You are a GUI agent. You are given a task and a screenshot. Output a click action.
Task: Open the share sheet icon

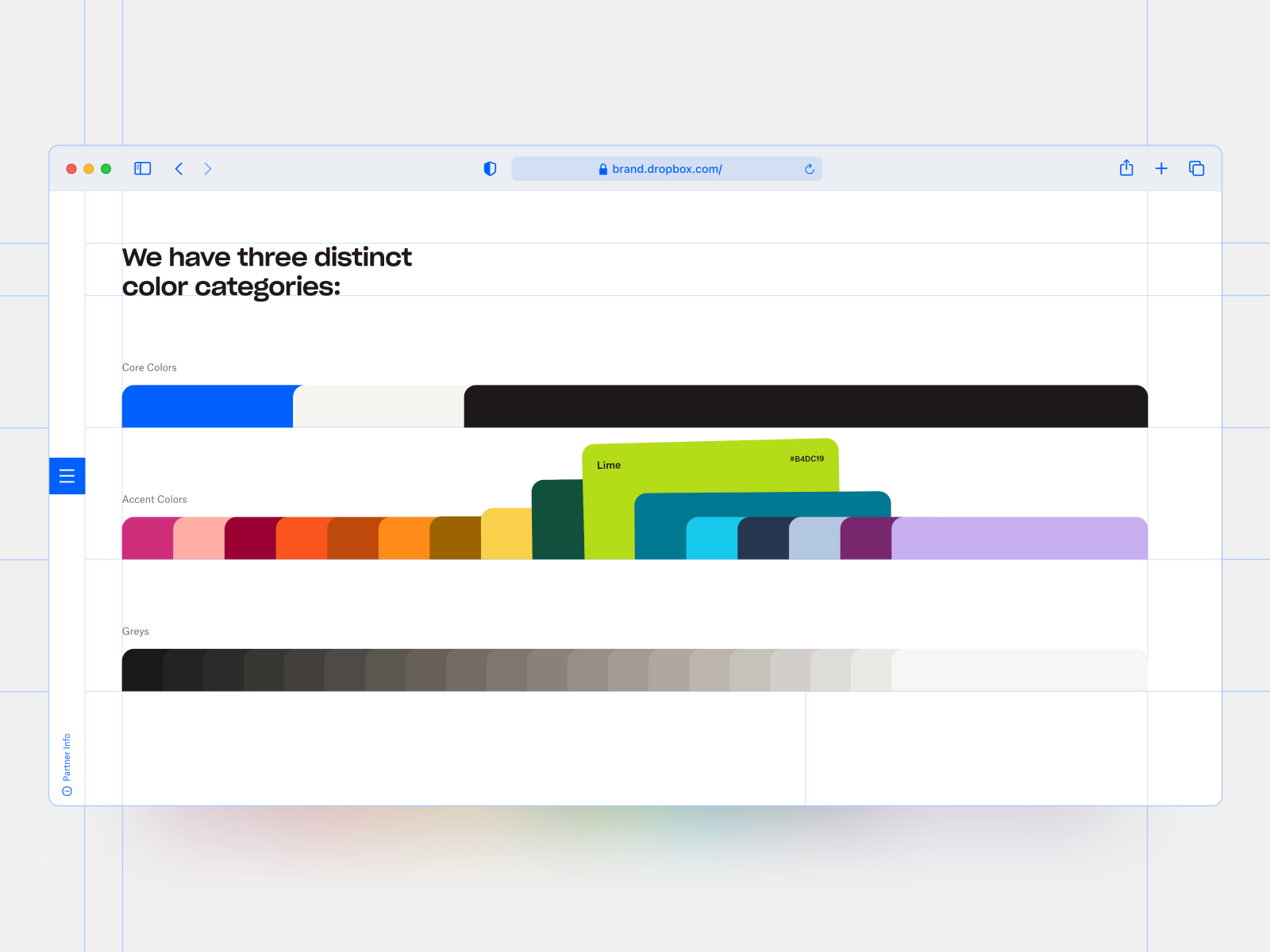coord(1126,168)
